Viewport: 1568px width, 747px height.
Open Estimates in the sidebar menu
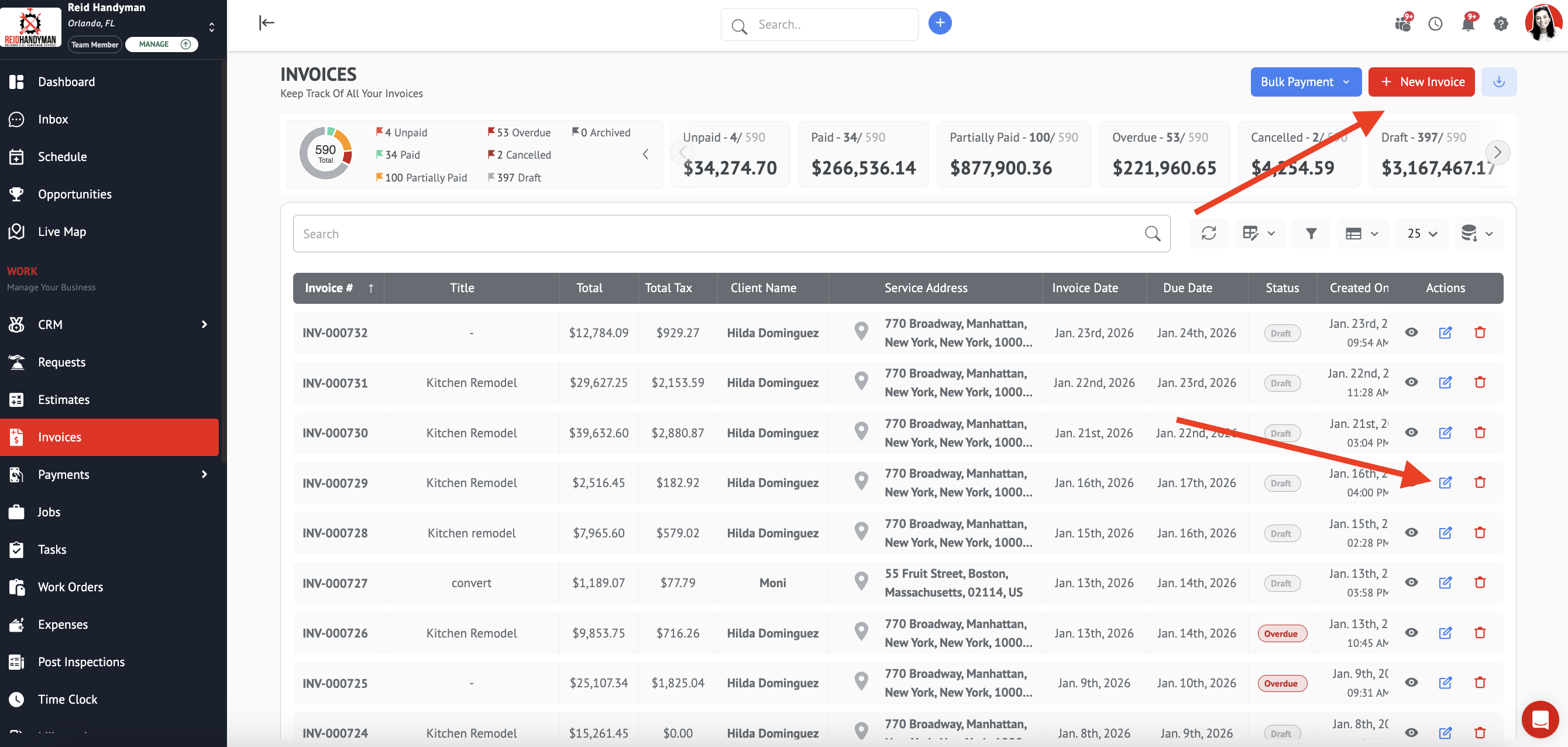(x=63, y=400)
